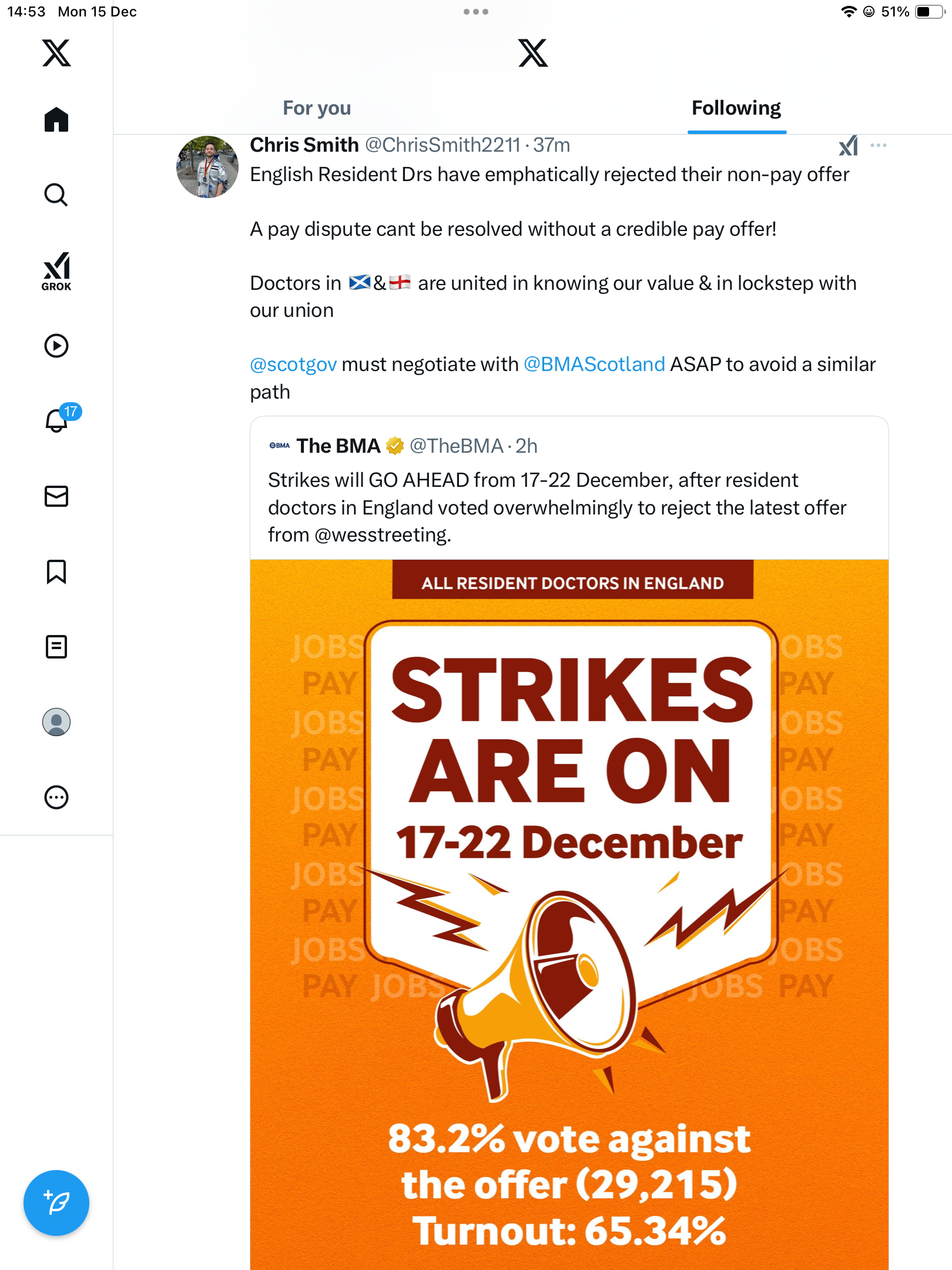The width and height of the screenshot is (952, 1270).
Task: Open Grok from the sidebar
Action: pyautogui.click(x=56, y=271)
